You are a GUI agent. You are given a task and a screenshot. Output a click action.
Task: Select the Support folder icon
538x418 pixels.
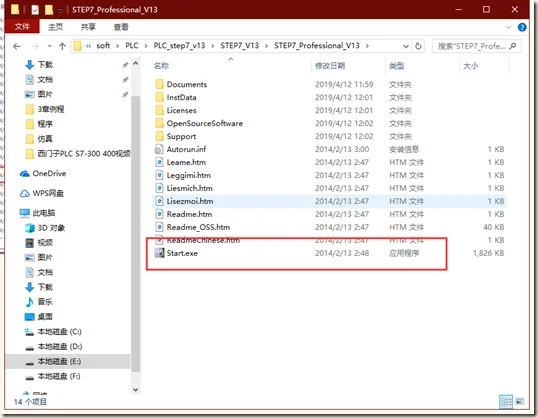159,136
